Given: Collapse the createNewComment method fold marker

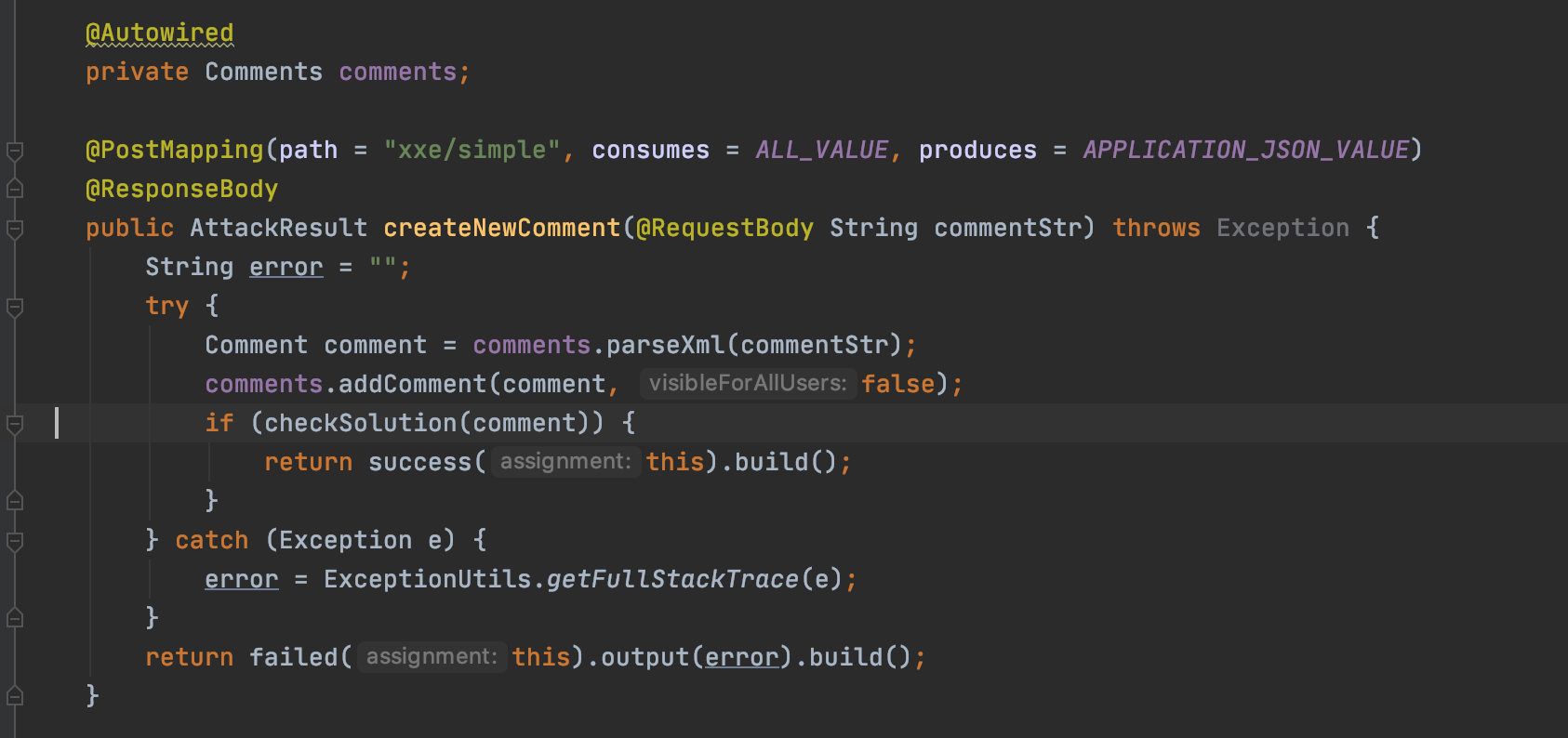Looking at the screenshot, I should 15,228.
